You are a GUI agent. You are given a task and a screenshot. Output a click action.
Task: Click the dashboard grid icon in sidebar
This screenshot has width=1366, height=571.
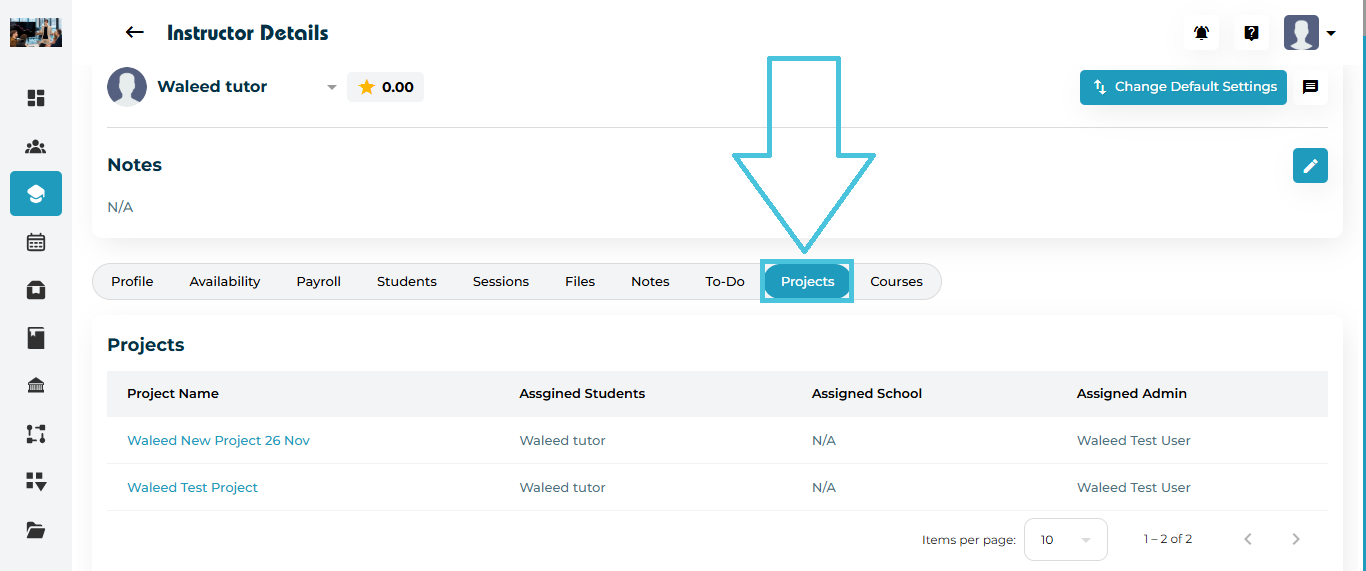pos(36,98)
